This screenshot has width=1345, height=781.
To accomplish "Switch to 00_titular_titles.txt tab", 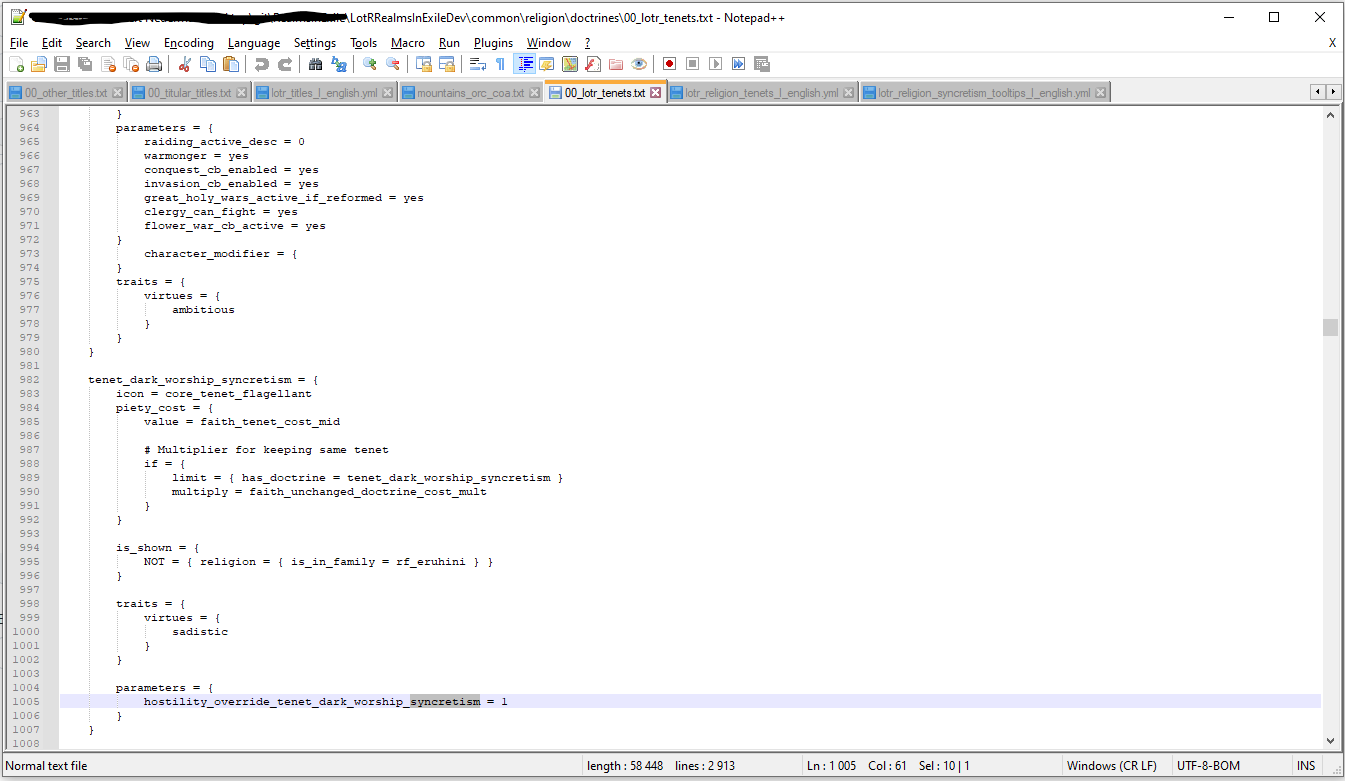I will click(190, 93).
